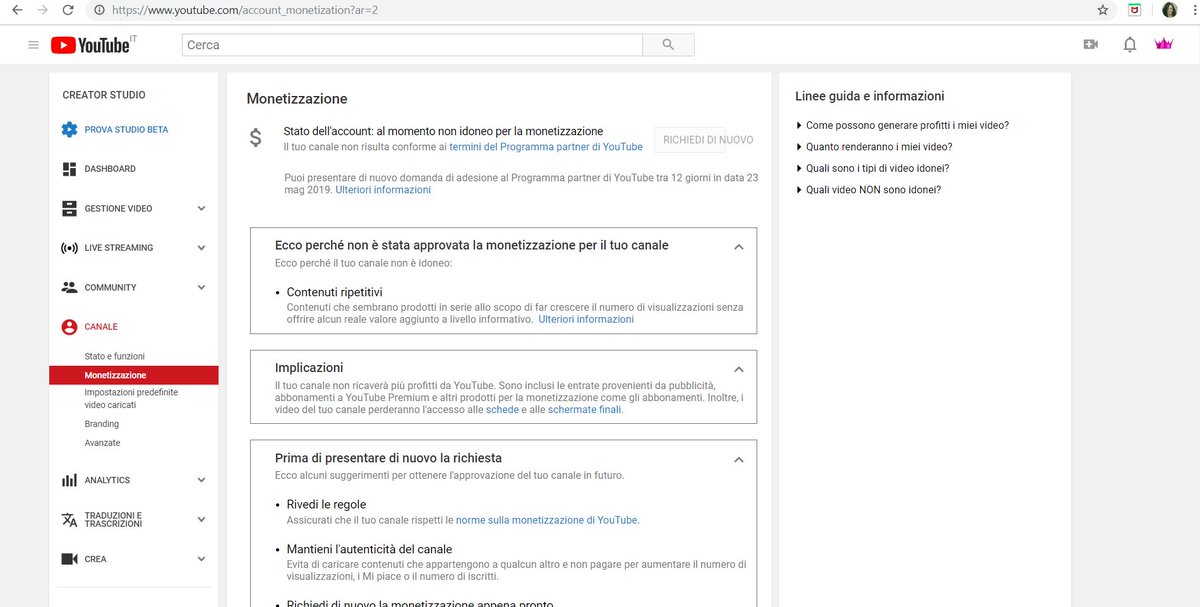The width and height of the screenshot is (1200, 607).
Task: Open Ulteriori informazioni link under account status
Action: [x=383, y=190]
